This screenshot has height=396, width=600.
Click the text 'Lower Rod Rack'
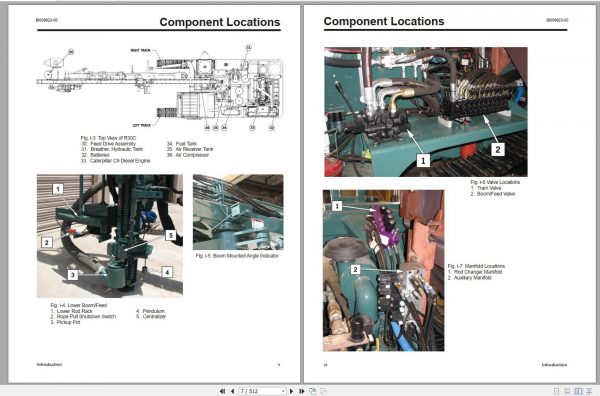(75, 311)
